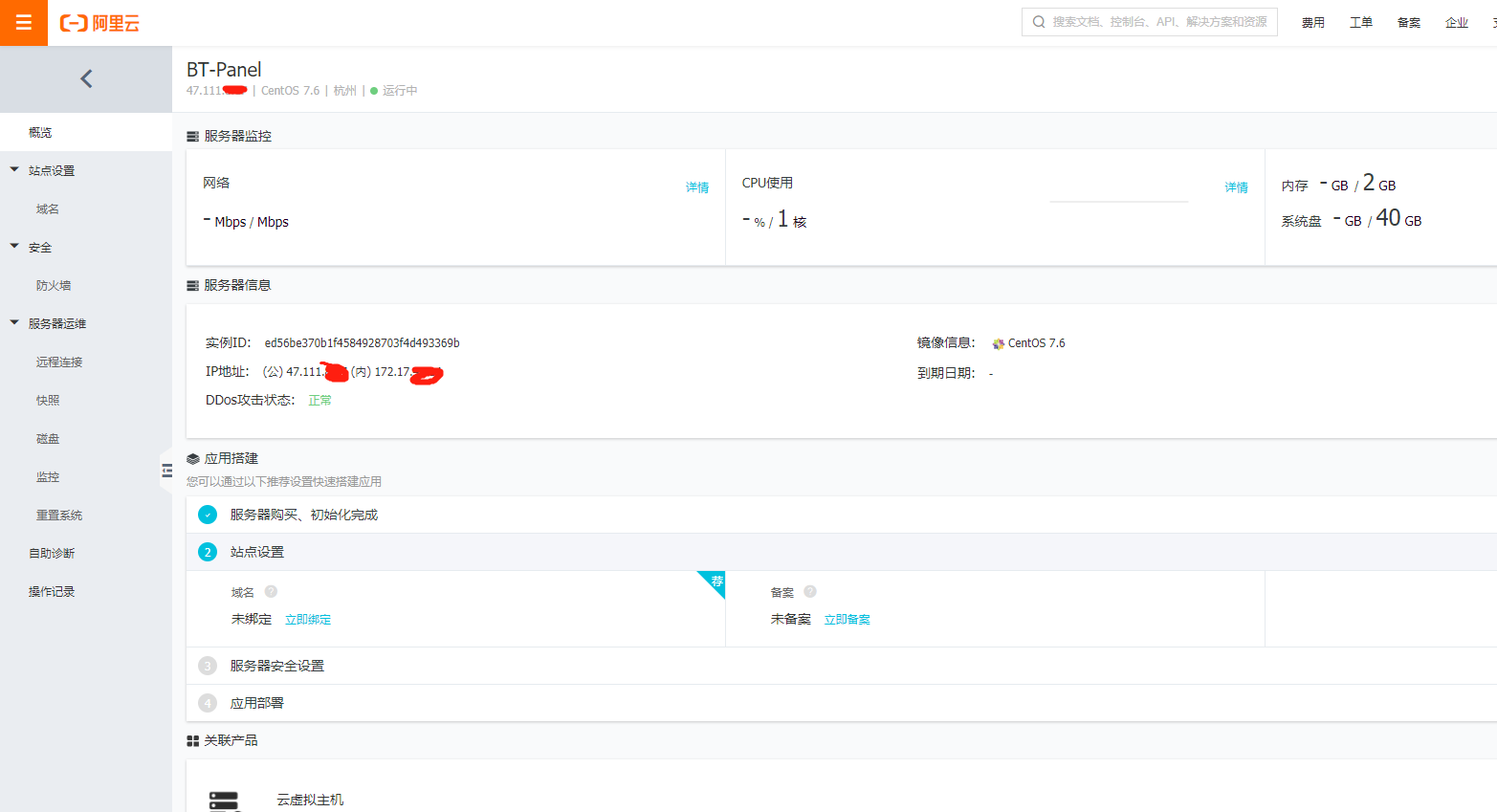1497x812 pixels.
Task: Open 域名 in the sidebar
Action: click(86, 208)
